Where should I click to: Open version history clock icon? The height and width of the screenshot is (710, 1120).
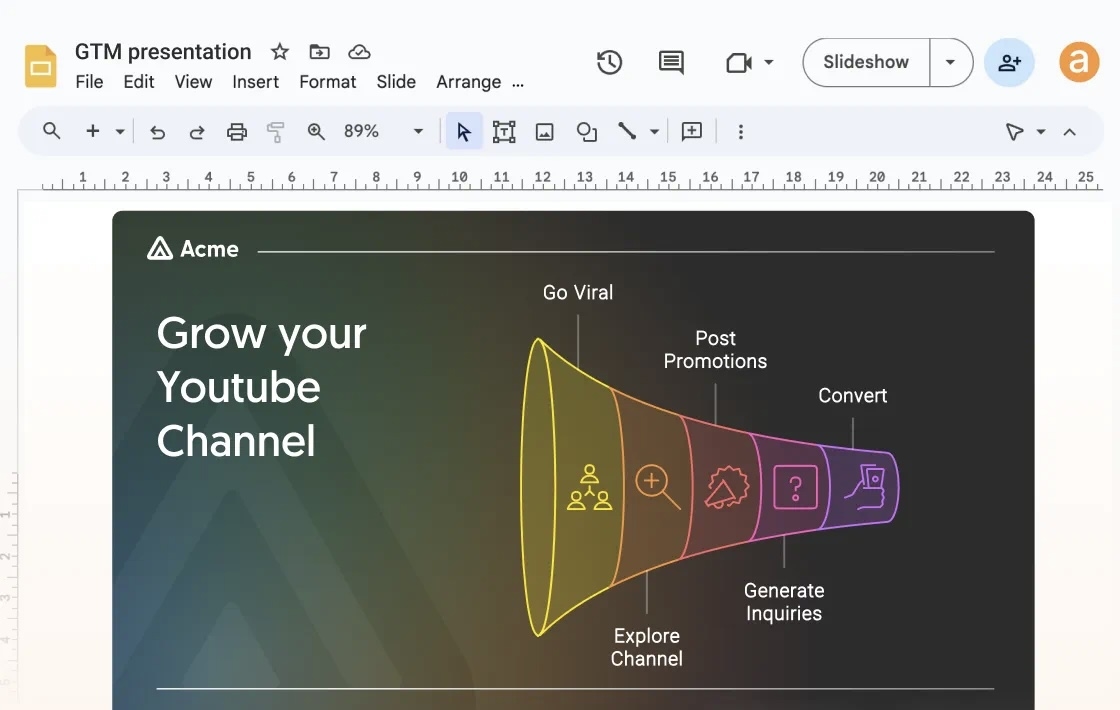tap(609, 62)
